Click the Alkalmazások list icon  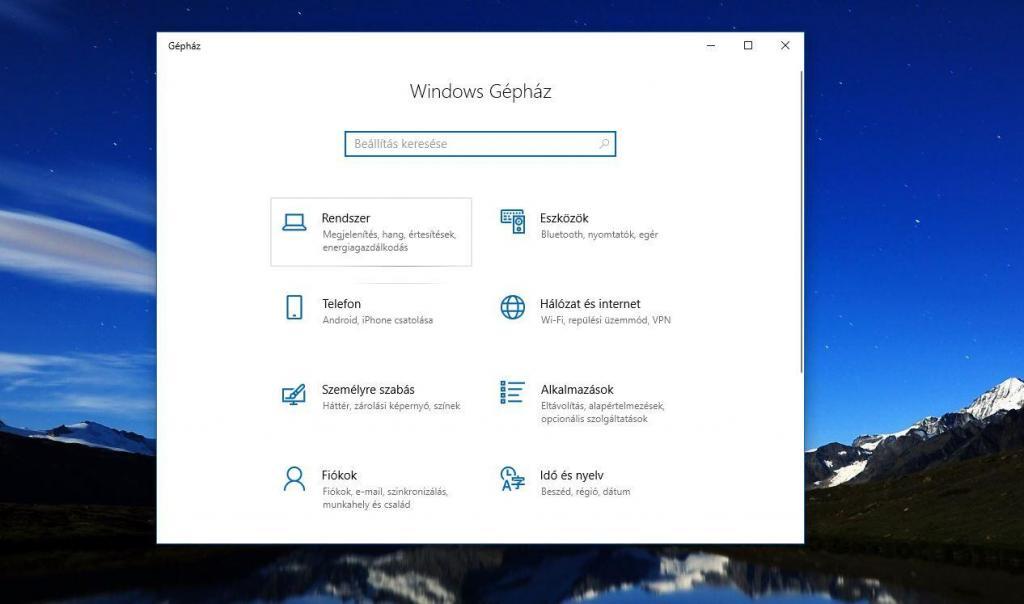coord(512,393)
